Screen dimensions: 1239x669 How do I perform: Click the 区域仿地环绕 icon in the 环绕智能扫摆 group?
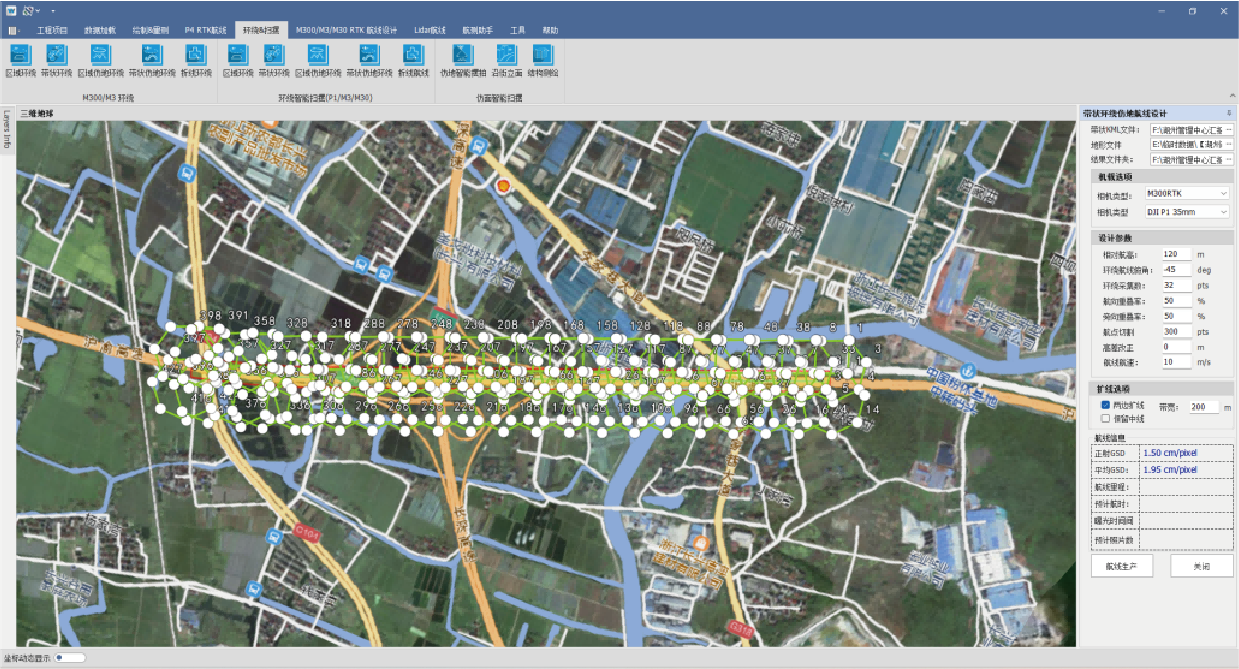tap(318, 58)
